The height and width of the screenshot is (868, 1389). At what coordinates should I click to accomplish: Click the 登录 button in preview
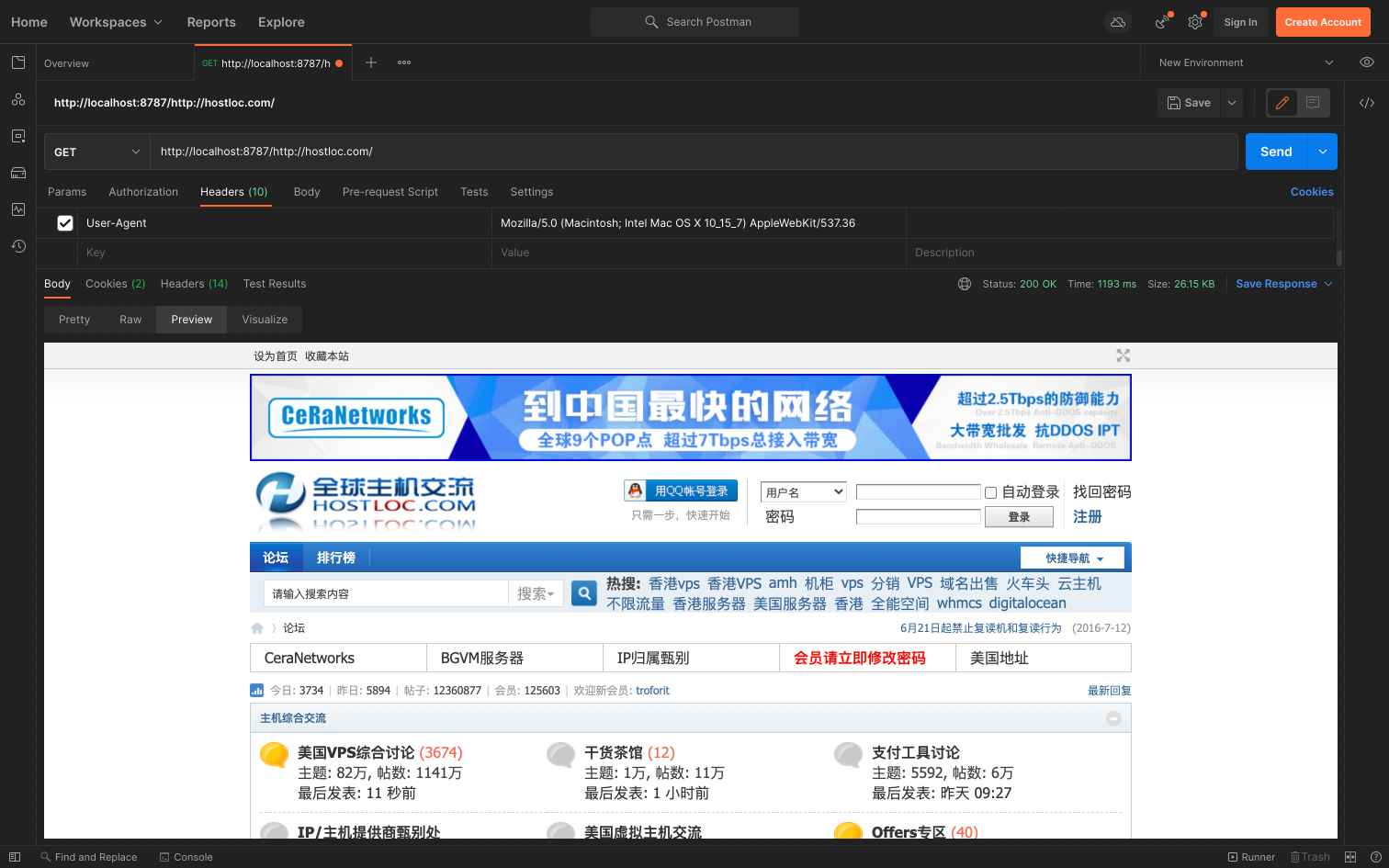(x=1019, y=517)
